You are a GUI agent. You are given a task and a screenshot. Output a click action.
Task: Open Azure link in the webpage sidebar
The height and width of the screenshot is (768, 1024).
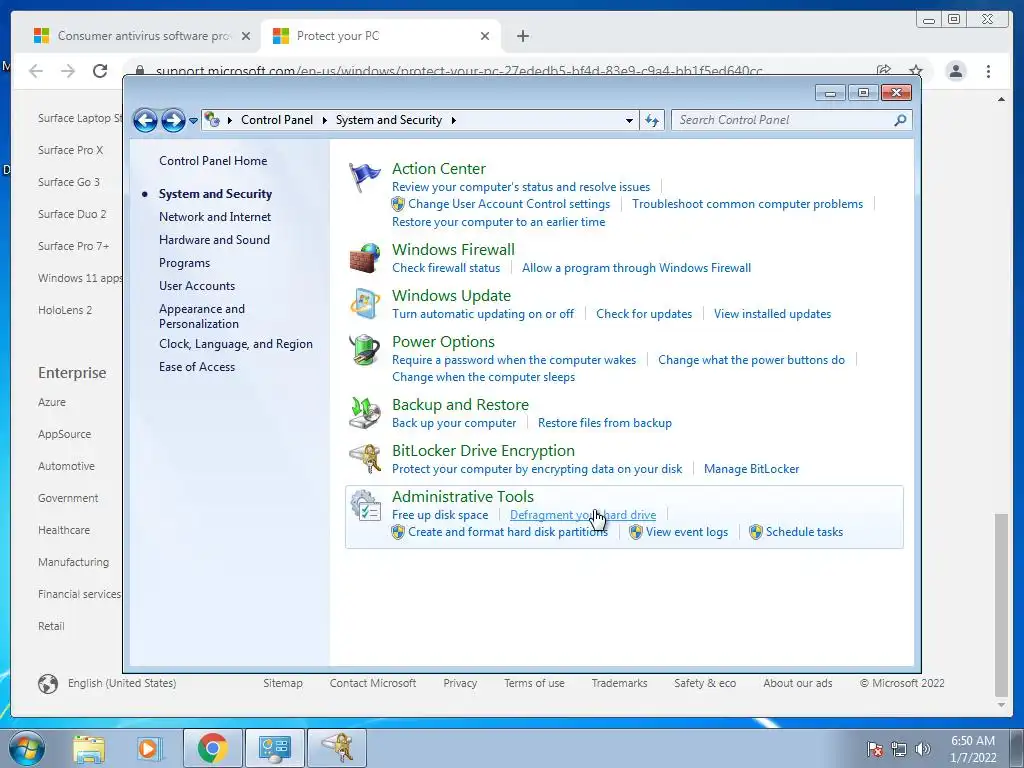click(x=52, y=402)
